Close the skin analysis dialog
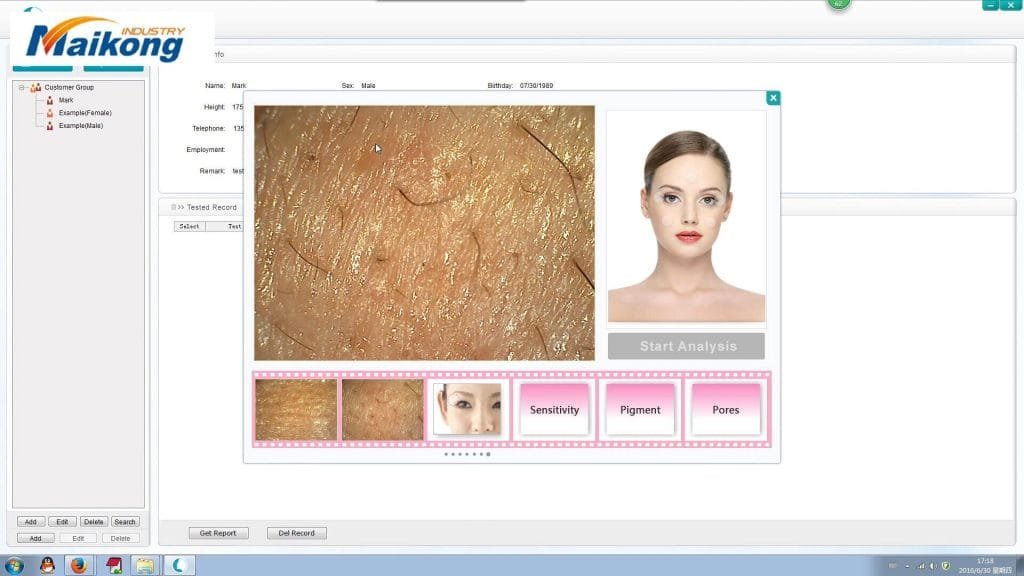The image size is (1024, 576). pos(773,98)
